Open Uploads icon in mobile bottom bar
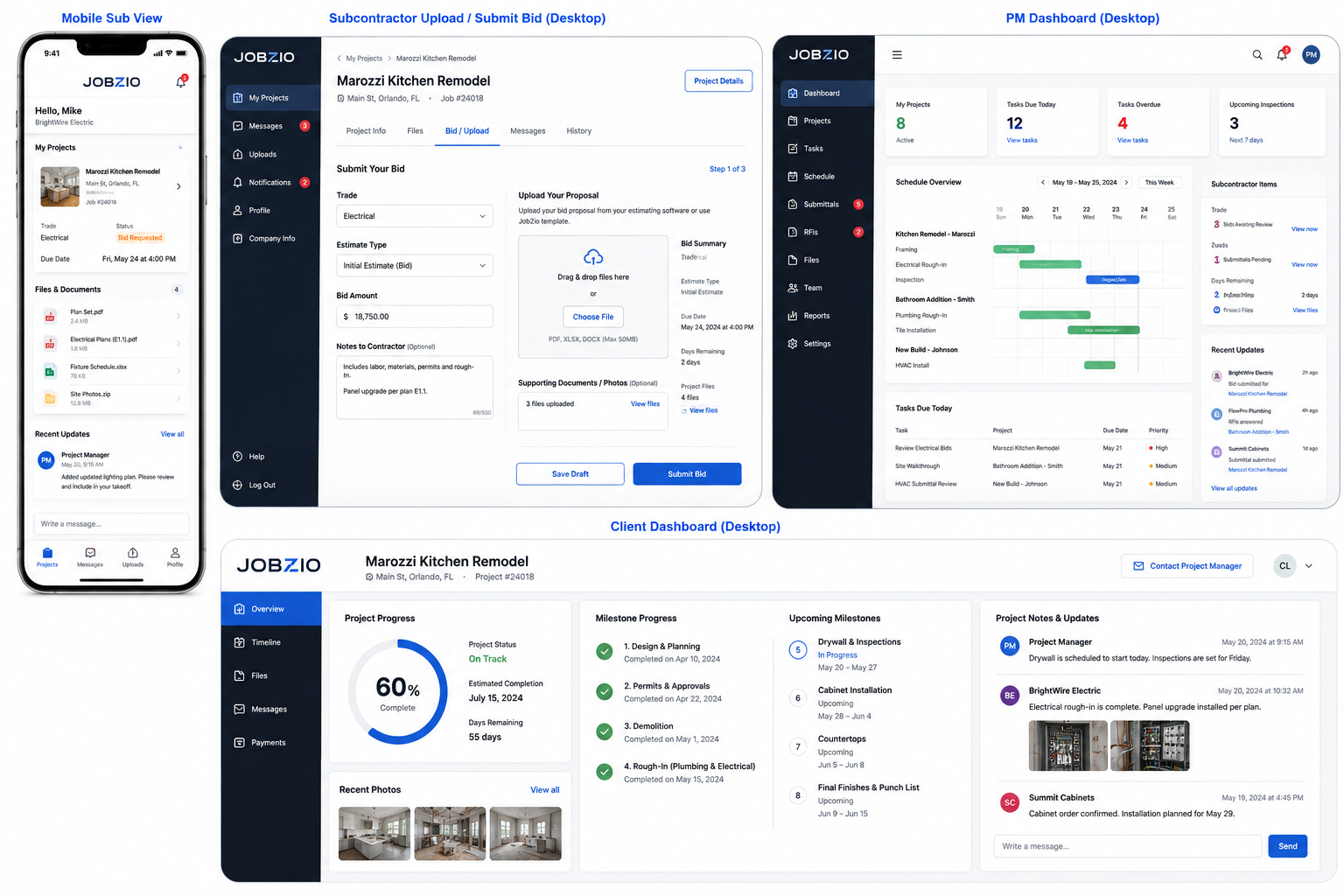Image resolution: width=1344 pixels, height=896 pixels. coord(133,557)
